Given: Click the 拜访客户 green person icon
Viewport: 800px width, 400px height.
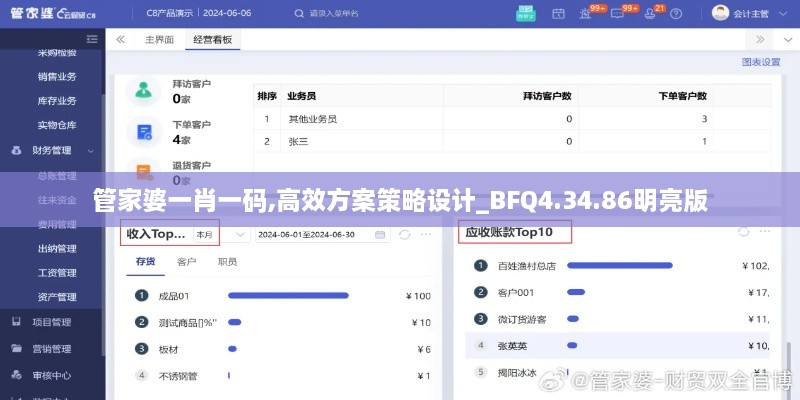Looking at the screenshot, I should pyautogui.click(x=144, y=91).
